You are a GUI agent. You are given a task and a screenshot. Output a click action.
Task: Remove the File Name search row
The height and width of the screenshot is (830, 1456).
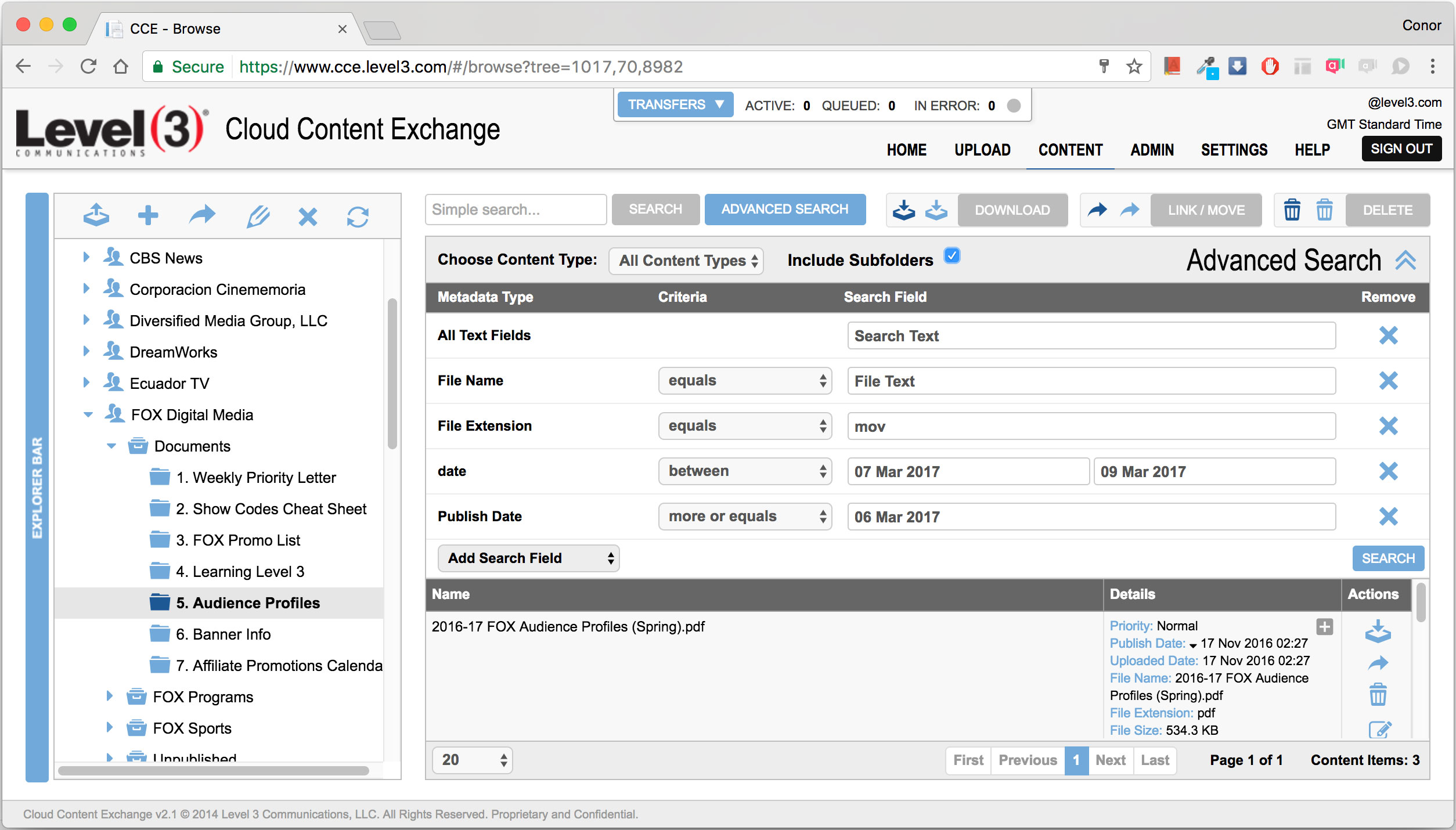1388,381
